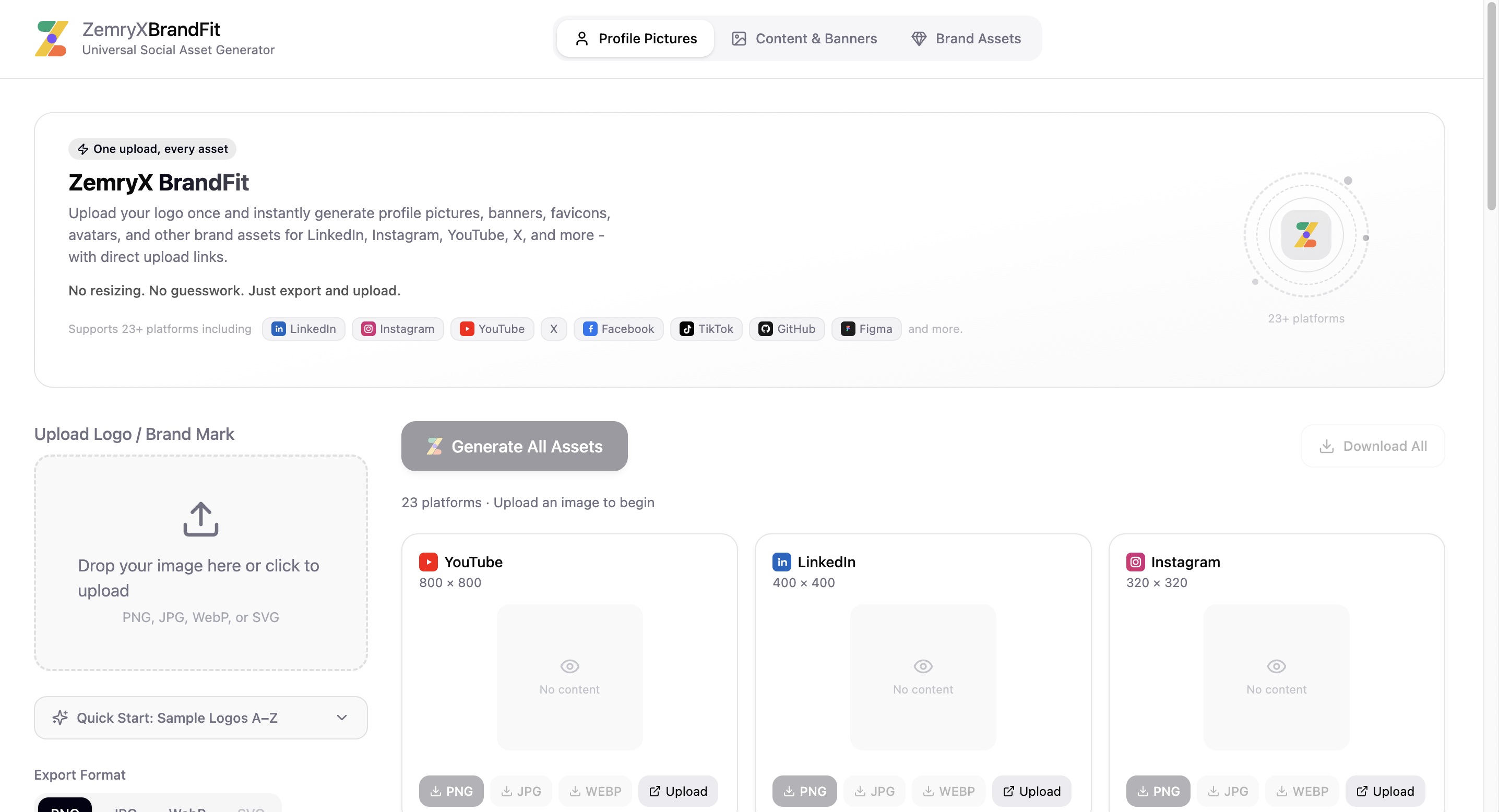This screenshot has width=1499, height=812.
Task: Click the '320 × 320' Instagram size text
Action: pyautogui.click(x=1157, y=582)
